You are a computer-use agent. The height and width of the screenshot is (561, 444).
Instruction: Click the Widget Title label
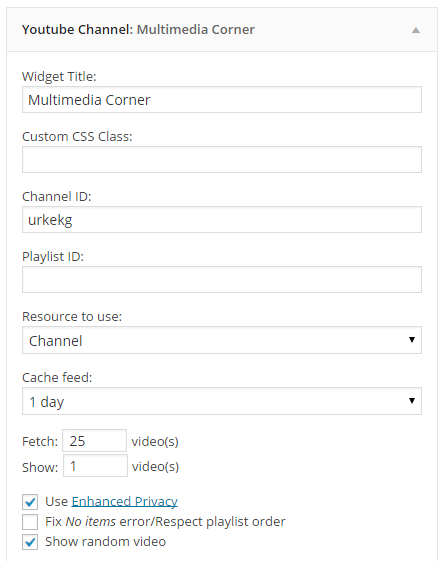click(59, 77)
